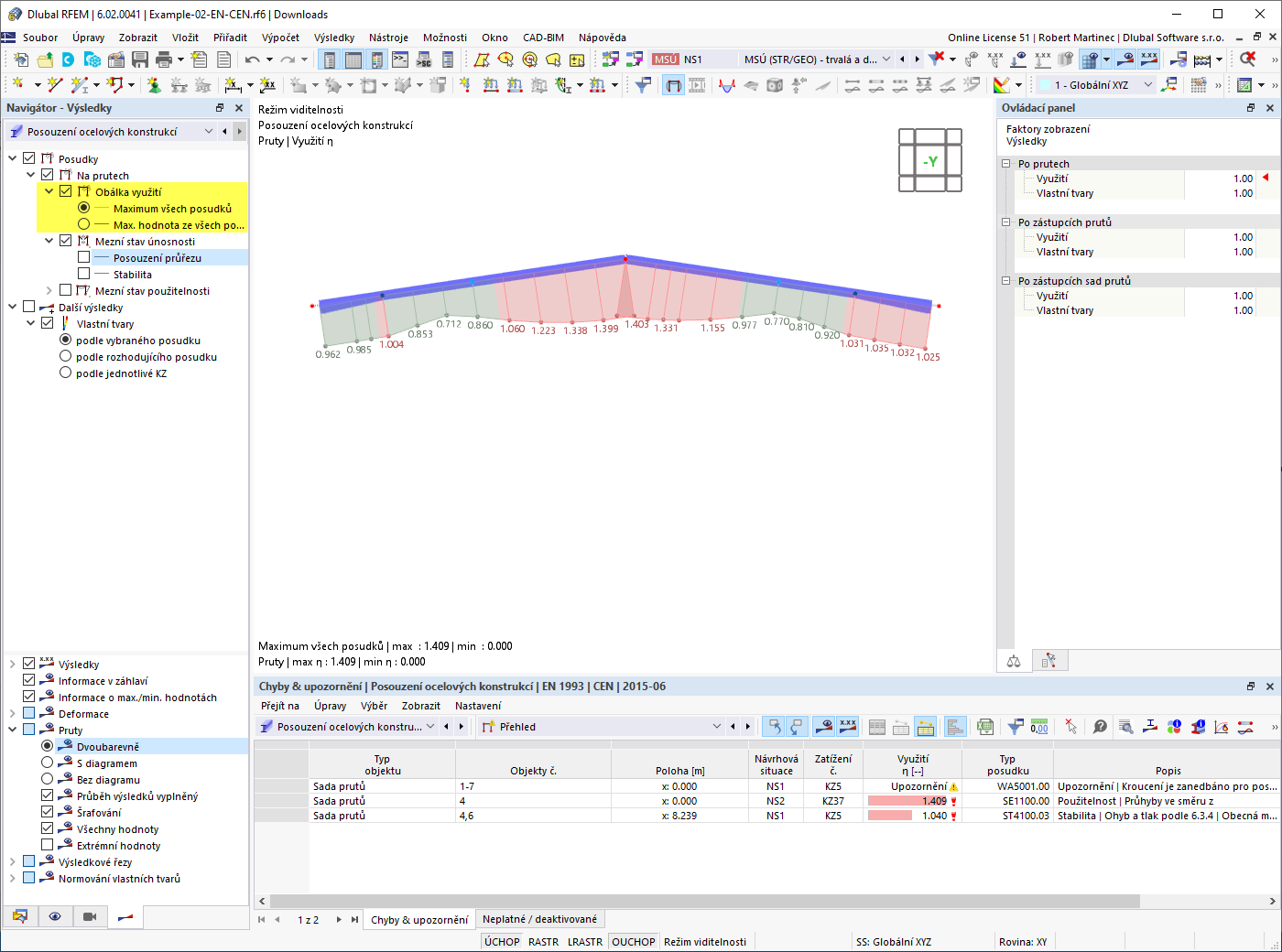Viewport: 1282px width, 952px height.
Task: Click the dimension tool icon
Action: [x=234, y=85]
